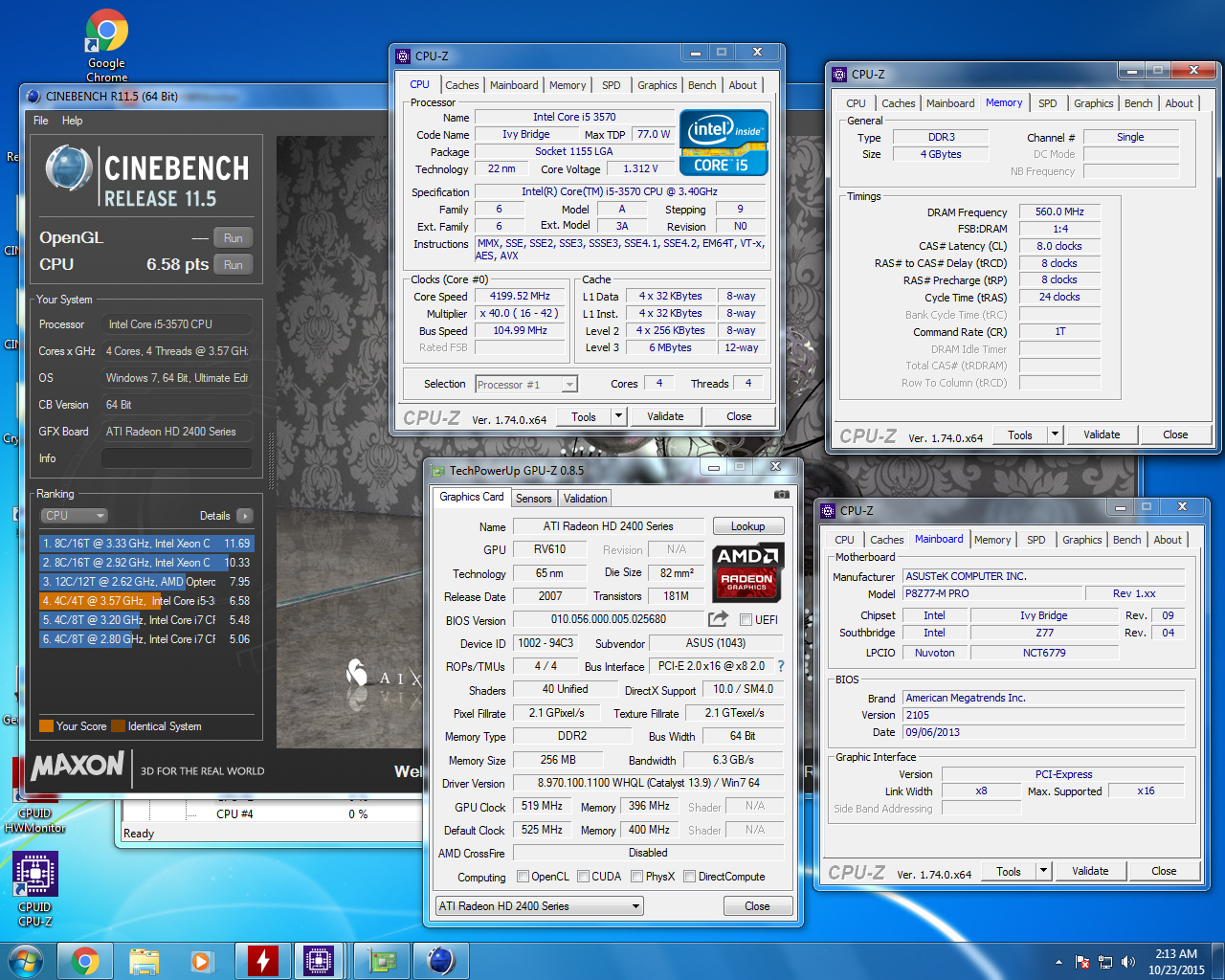
Task: Switch to Graphics tab in CPU window
Action: point(657,85)
